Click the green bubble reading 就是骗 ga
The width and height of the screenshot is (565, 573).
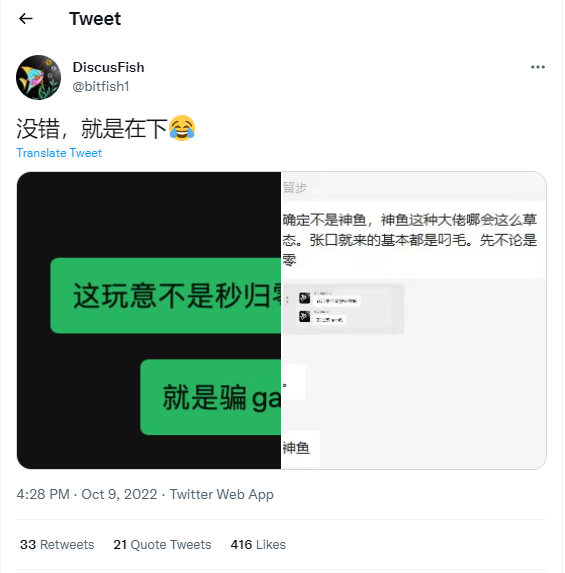[211, 397]
